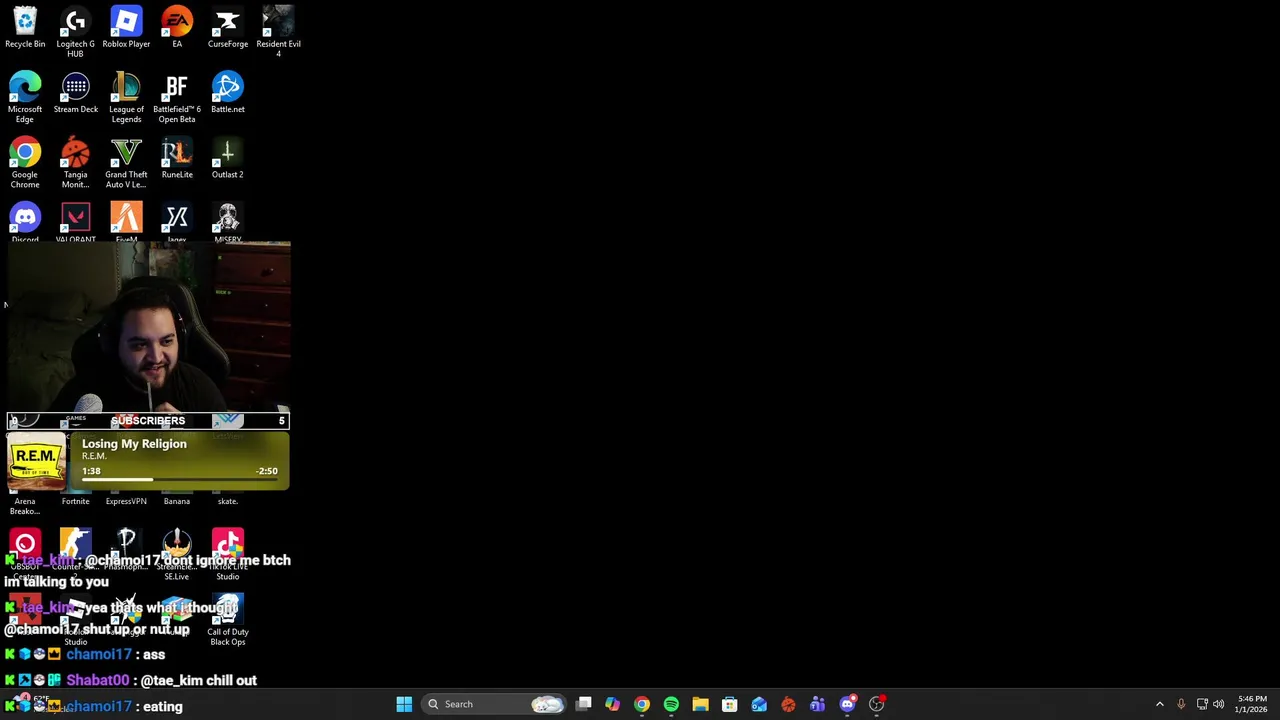Select the League of Legends shortcut
The width and height of the screenshot is (1280, 720).
click(x=126, y=97)
